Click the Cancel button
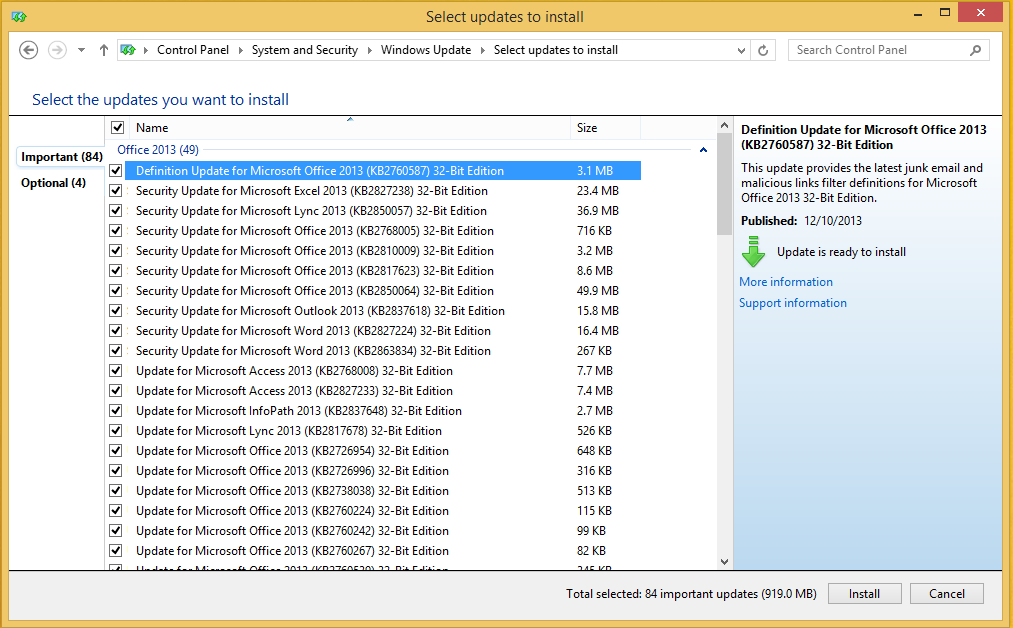The image size is (1013, 628). 946,594
